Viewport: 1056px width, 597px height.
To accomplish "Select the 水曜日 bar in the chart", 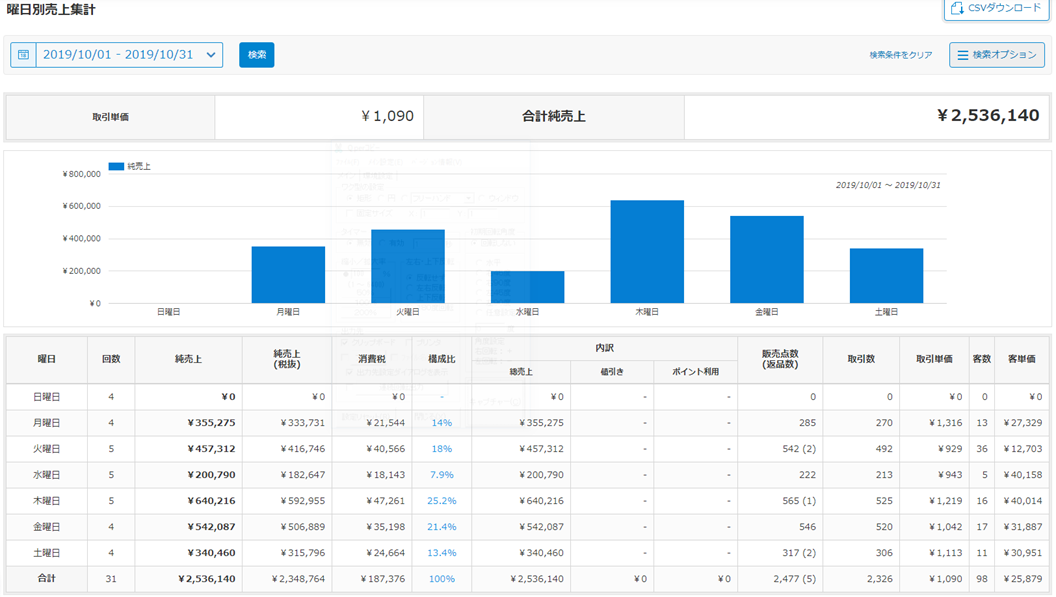I will coord(527,287).
